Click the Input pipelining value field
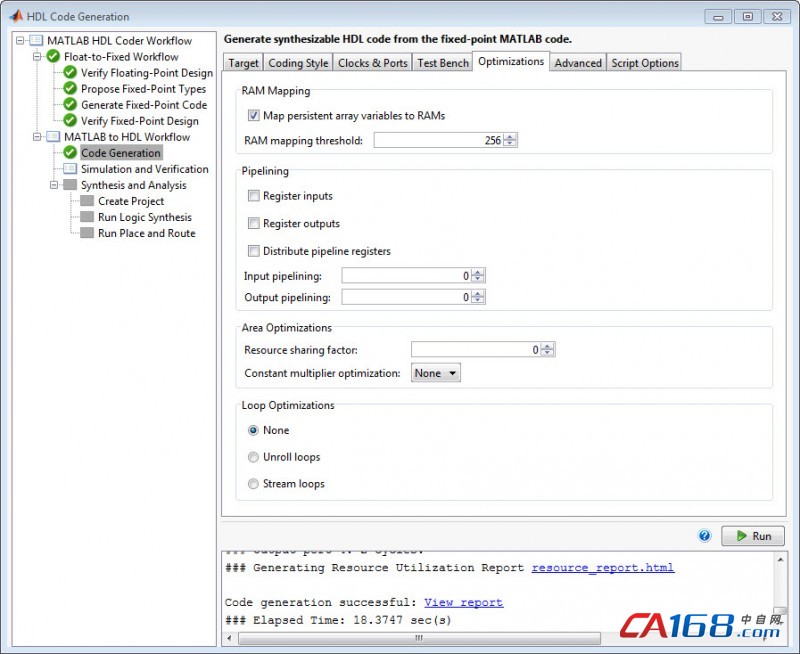 click(407, 275)
